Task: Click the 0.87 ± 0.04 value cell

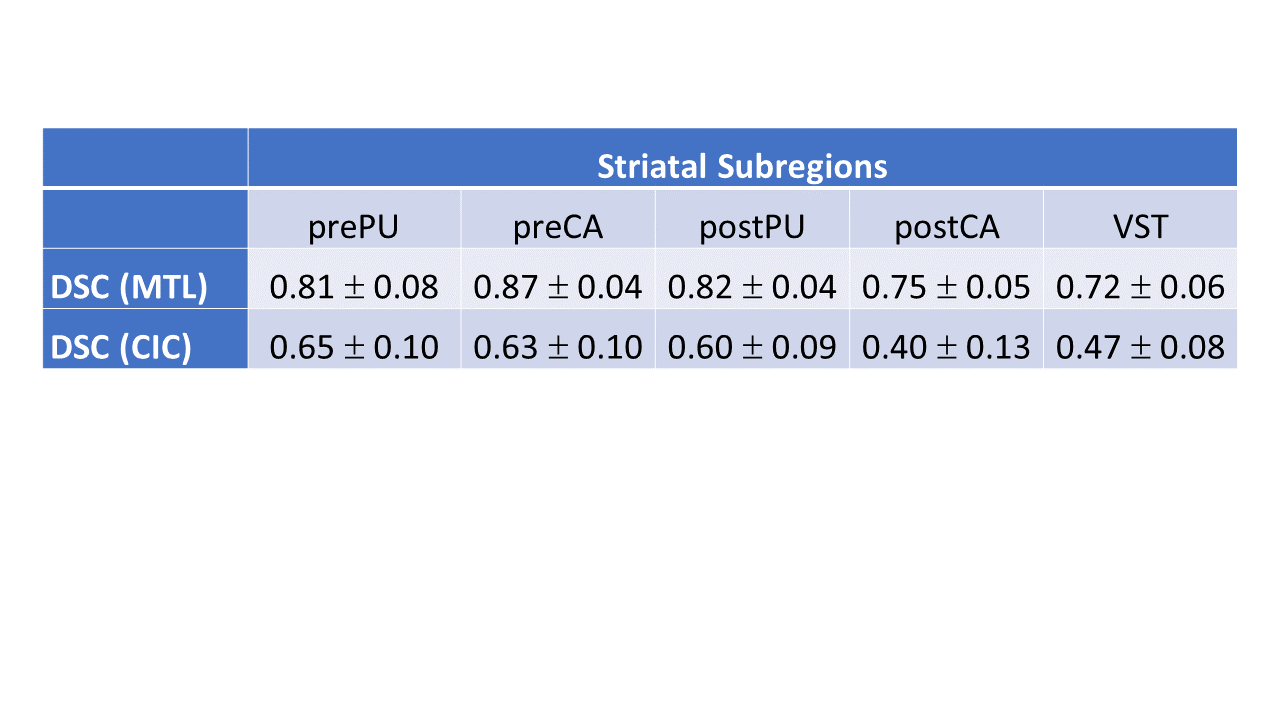Action: (558, 288)
